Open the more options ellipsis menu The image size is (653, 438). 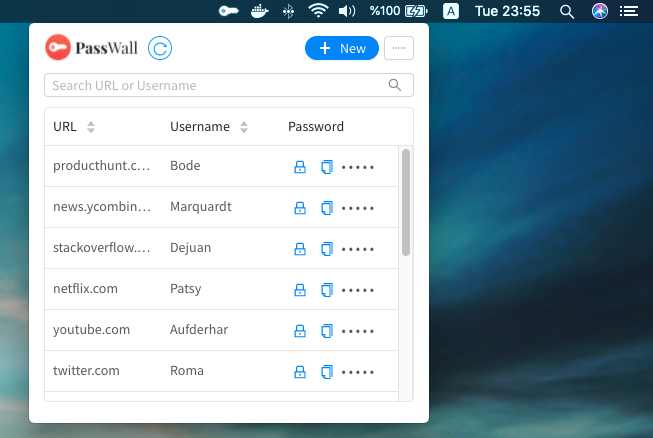point(399,48)
